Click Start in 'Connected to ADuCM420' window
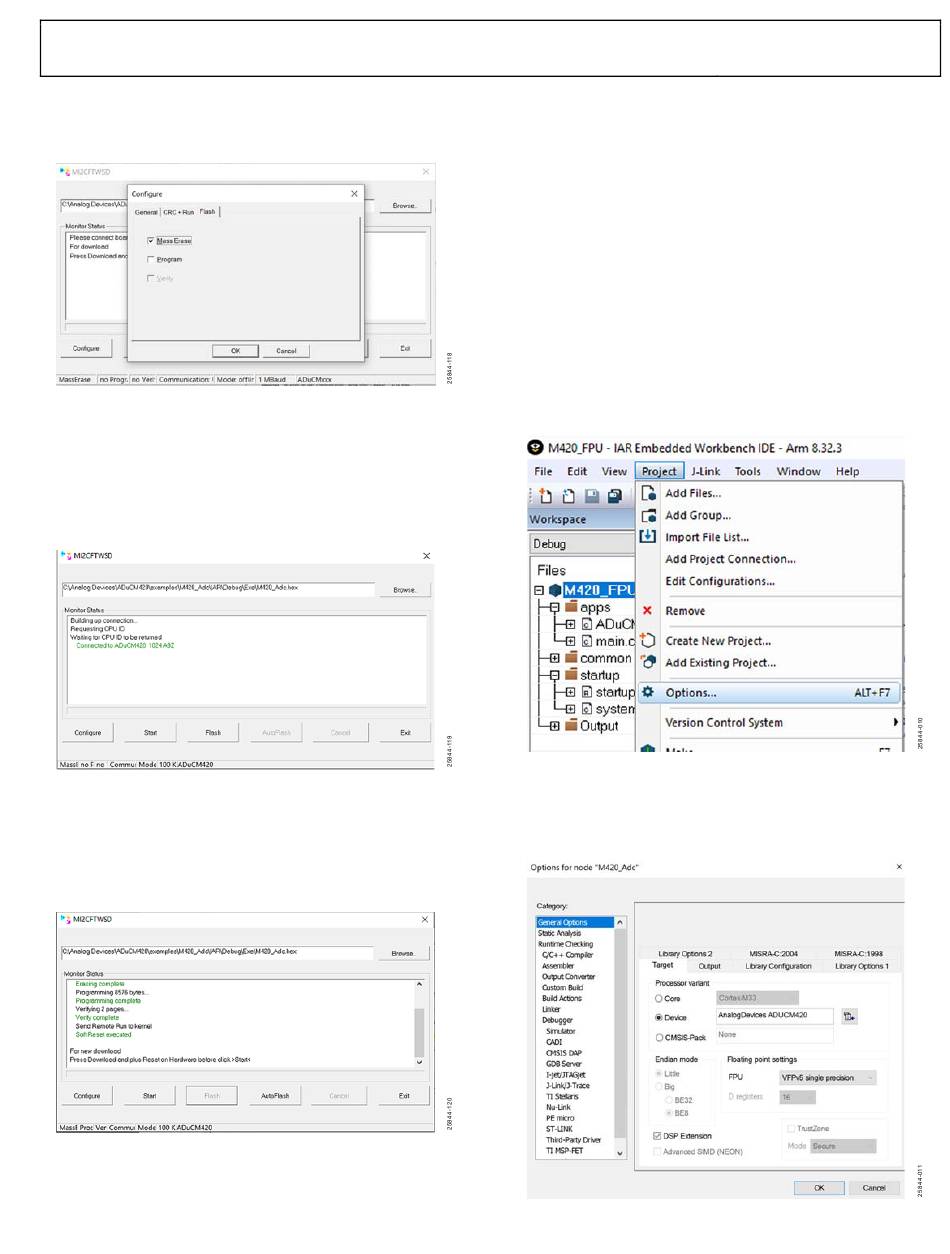Screen dimensions: 950x1254 click(x=150, y=733)
